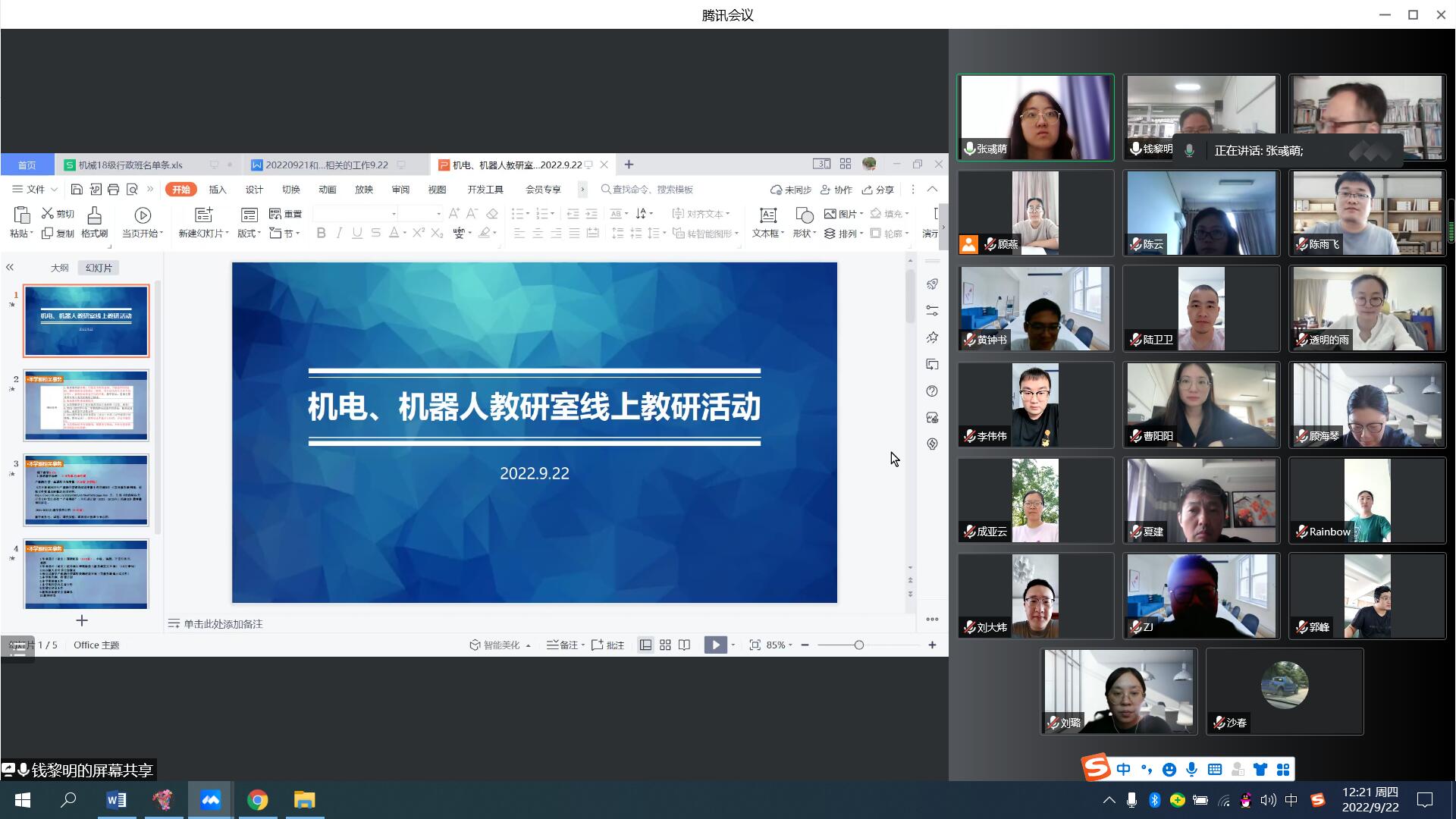The height and width of the screenshot is (819, 1456).
Task: Collapse the ribbon with the up chevron
Action: point(933,190)
